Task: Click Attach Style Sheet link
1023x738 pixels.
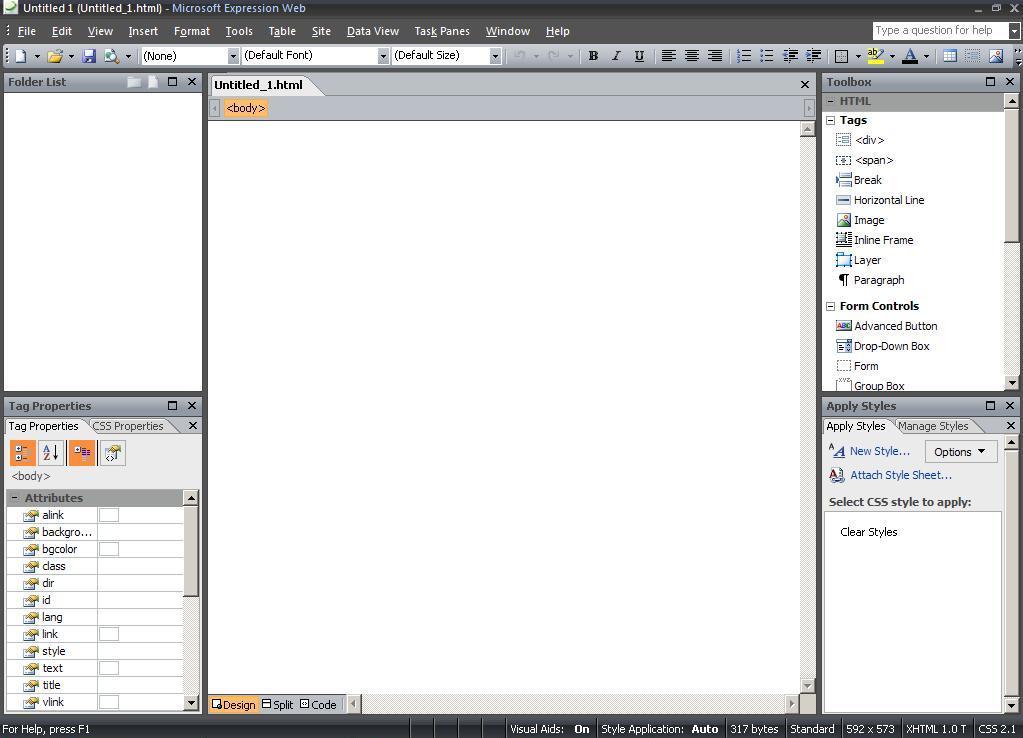Action: 901,475
